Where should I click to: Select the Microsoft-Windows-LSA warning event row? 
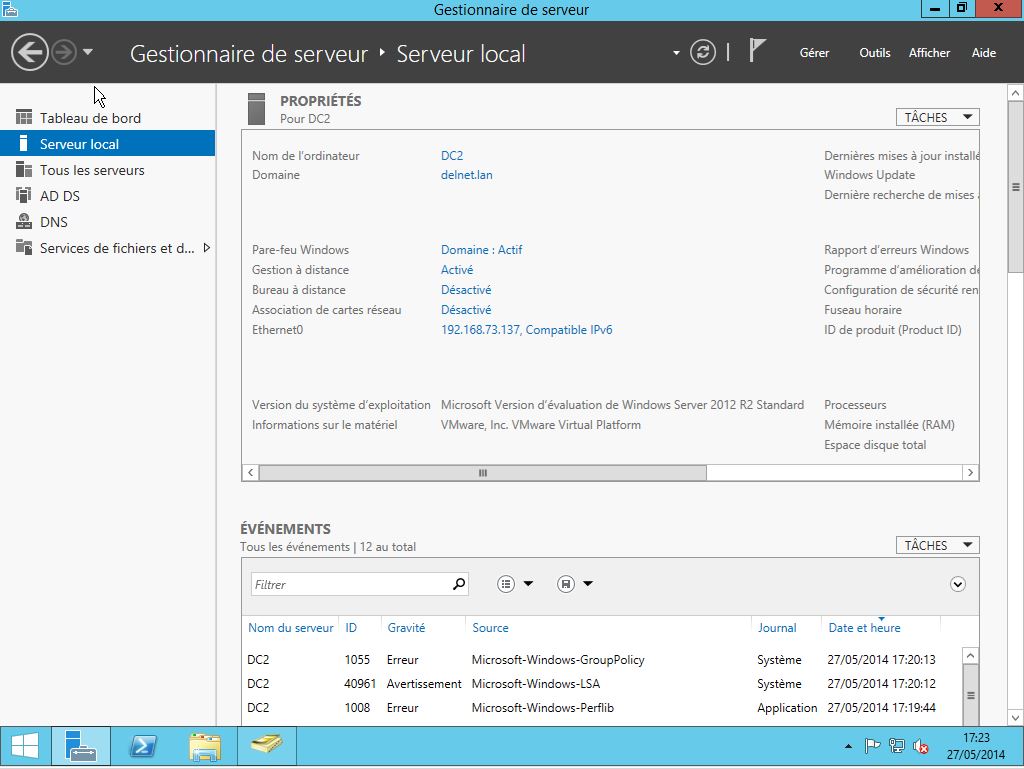click(x=601, y=684)
